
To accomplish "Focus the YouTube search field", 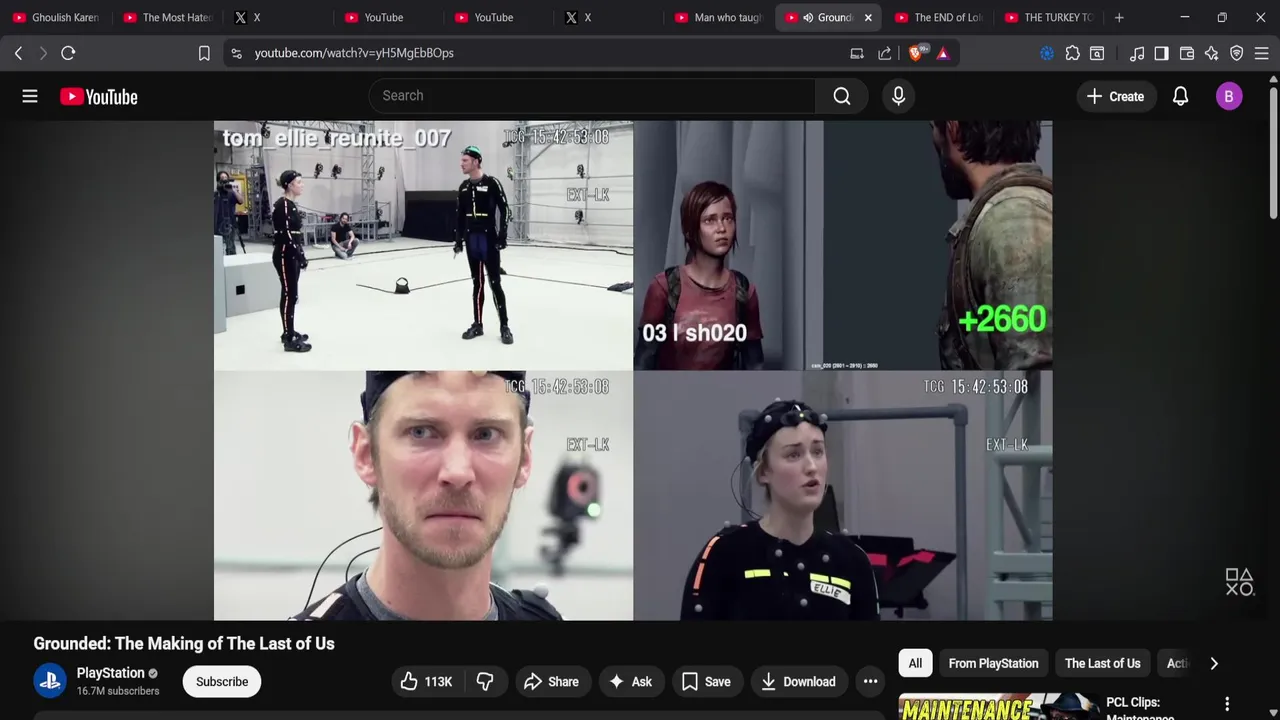I will (x=592, y=96).
